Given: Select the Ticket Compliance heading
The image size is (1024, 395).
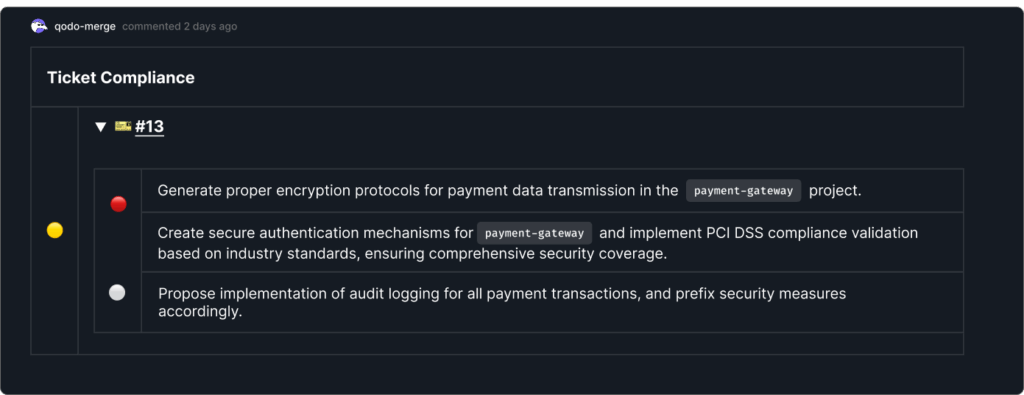Looking at the screenshot, I should [x=121, y=78].
